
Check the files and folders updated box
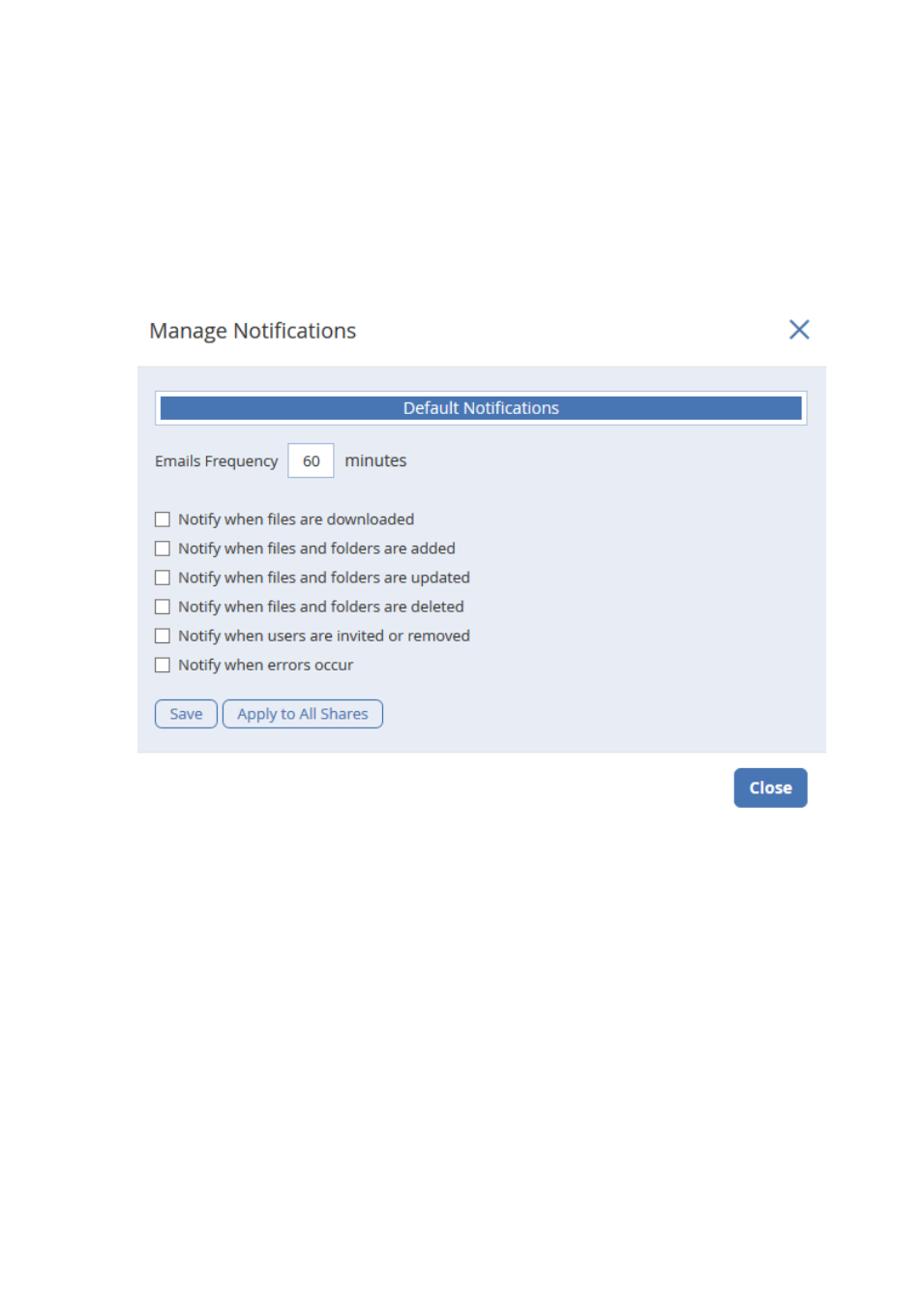tap(163, 578)
